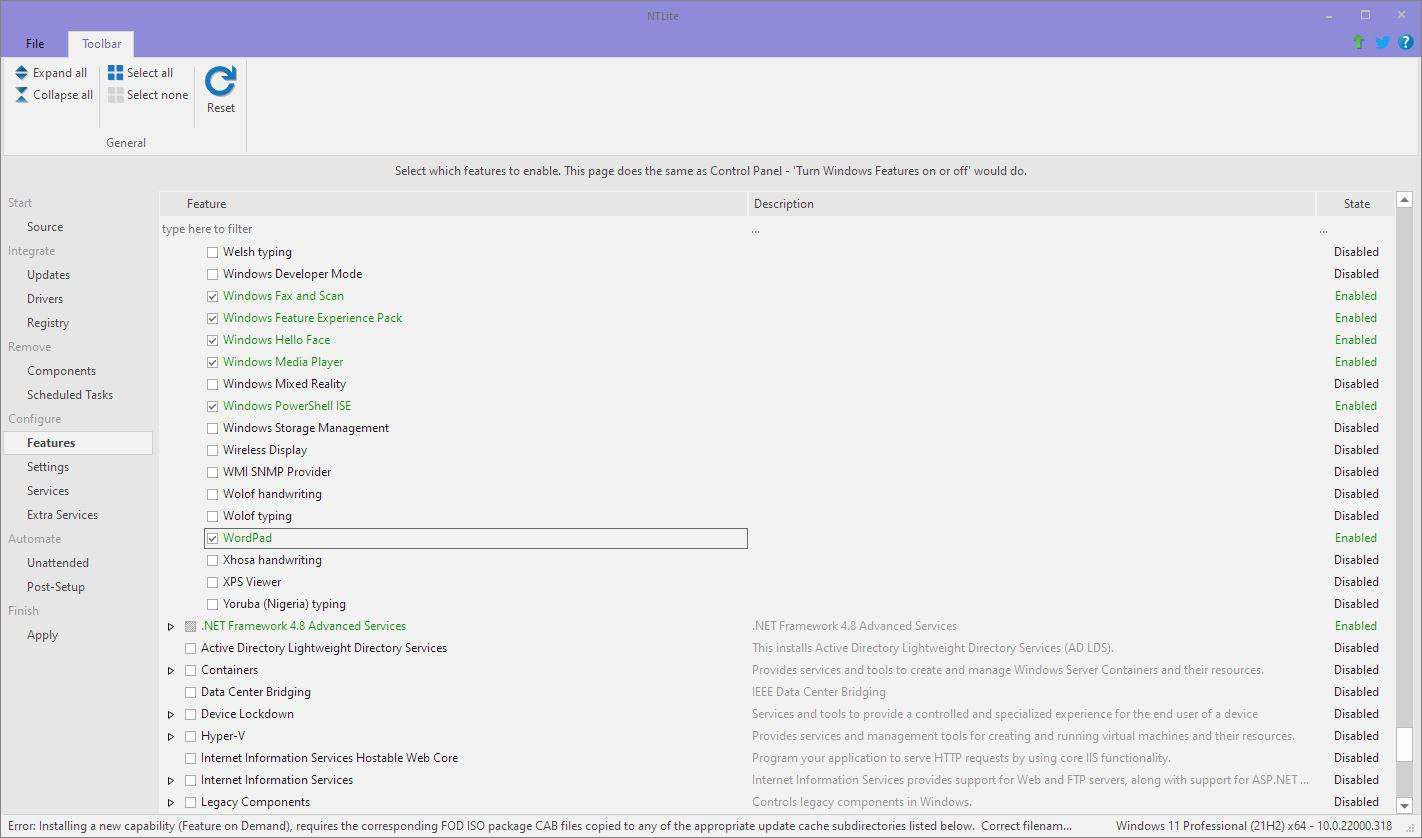1422x838 pixels.
Task: Uncheck Windows Fax and Scan
Action: point(212,296)
